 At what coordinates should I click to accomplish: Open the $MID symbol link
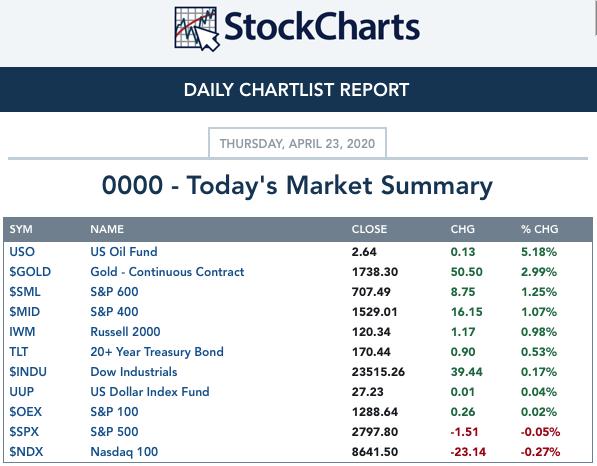tap(24, 312)
